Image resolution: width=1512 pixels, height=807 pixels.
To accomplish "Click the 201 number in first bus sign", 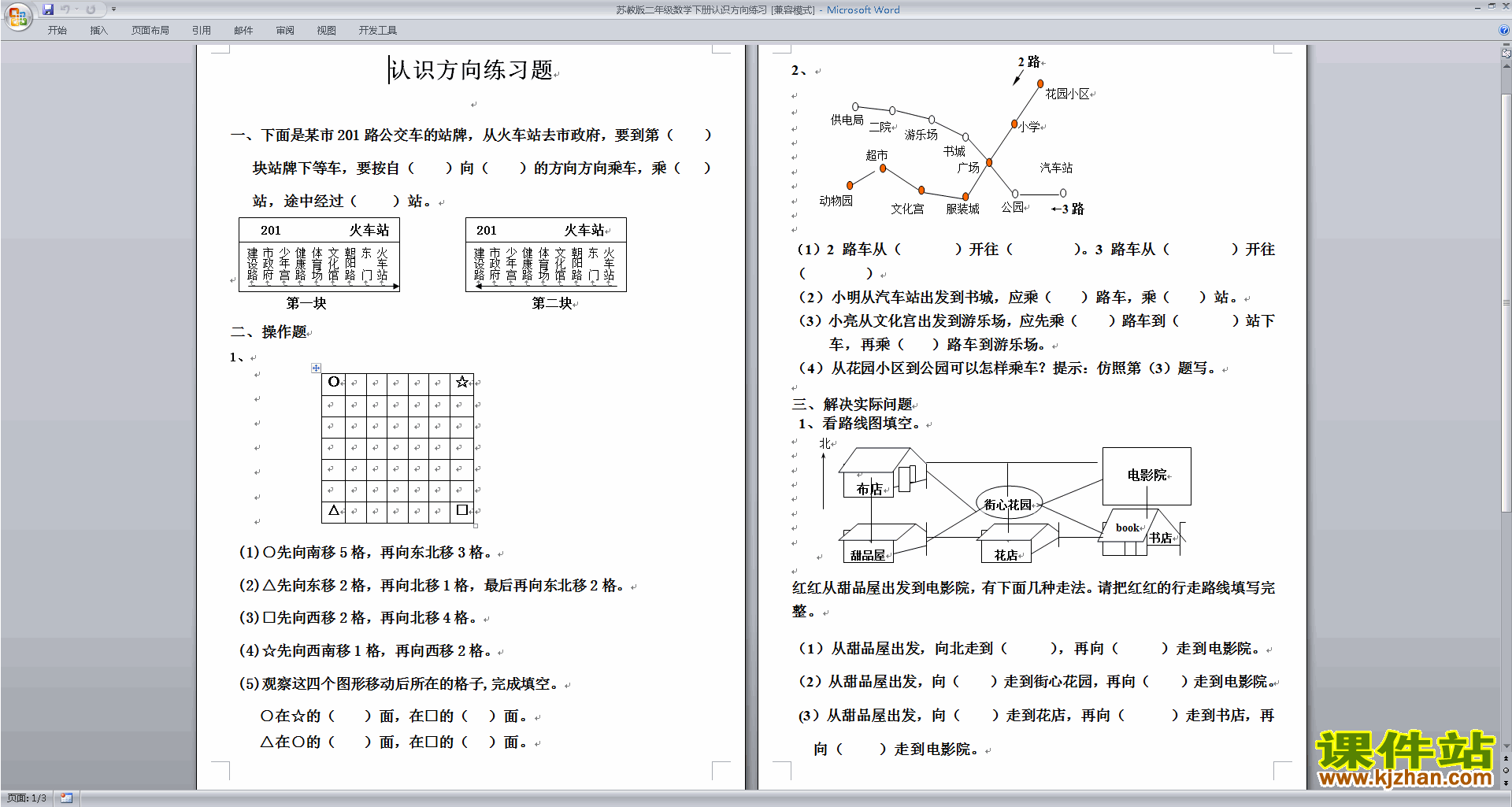I will (270, 230).
